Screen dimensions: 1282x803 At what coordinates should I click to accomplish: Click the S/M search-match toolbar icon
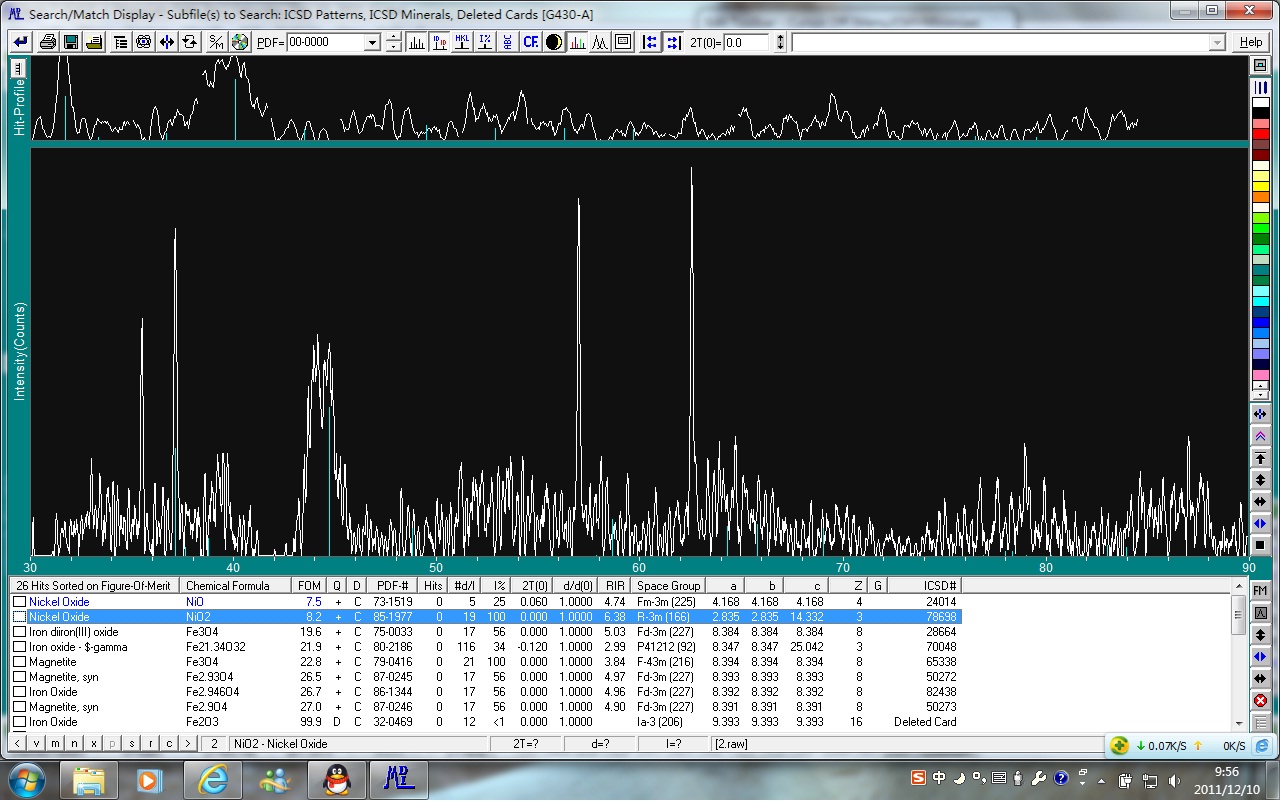(216, 42)
